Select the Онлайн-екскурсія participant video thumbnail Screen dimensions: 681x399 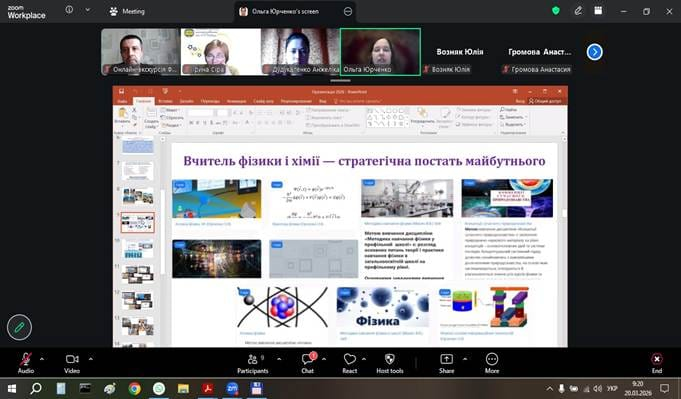click(140, 52)
